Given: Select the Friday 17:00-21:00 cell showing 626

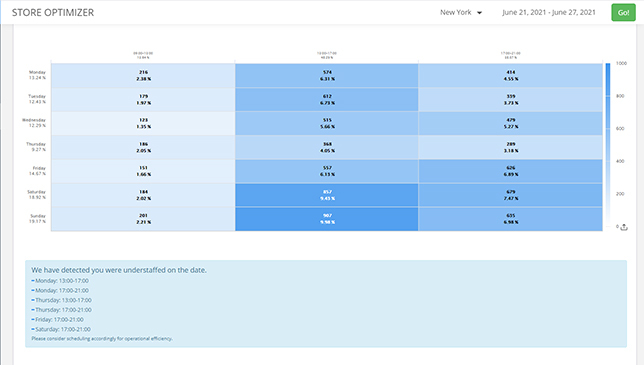Looking at the screenshot, I should pyautogui.click(x=511, y=171).
